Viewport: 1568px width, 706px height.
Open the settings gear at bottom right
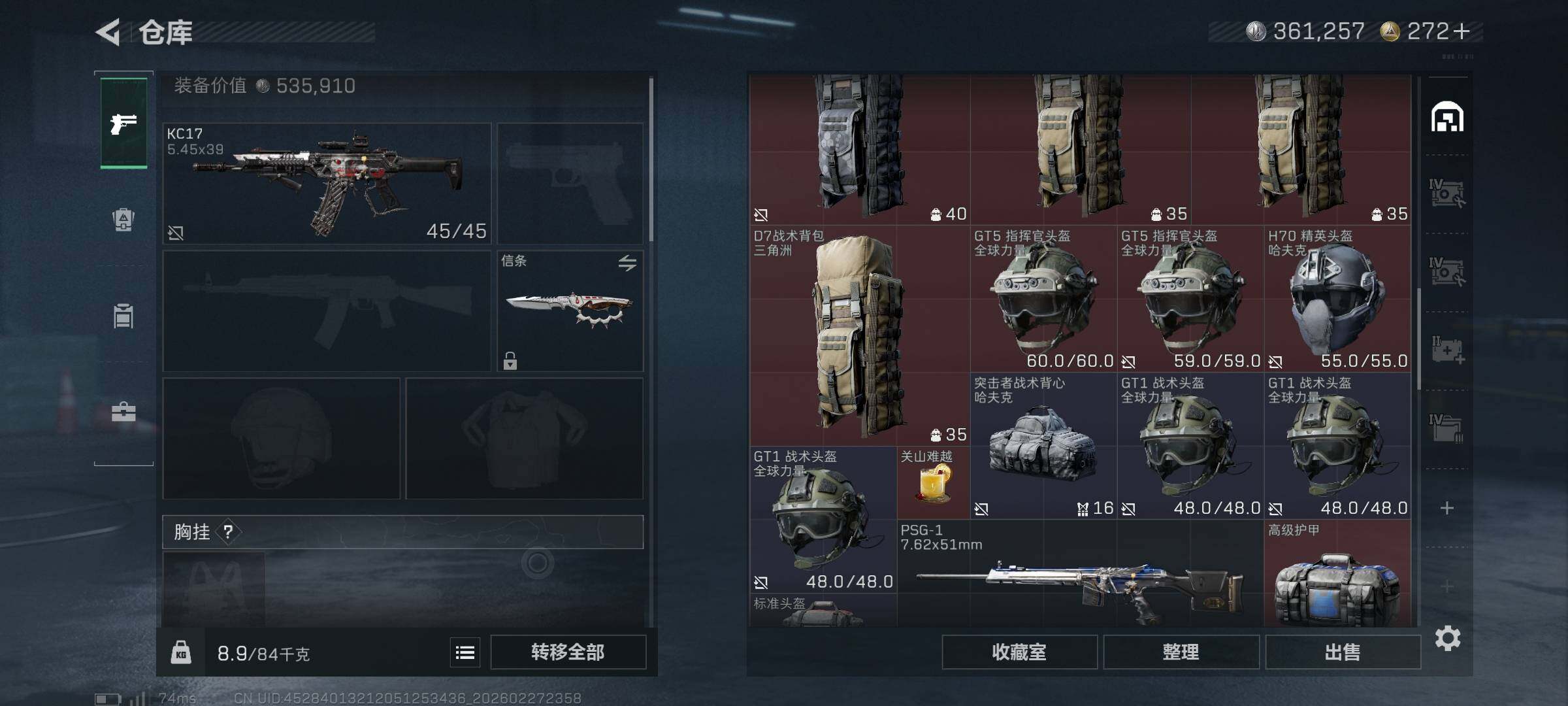pyautogui.click(x=1448, y=638)
